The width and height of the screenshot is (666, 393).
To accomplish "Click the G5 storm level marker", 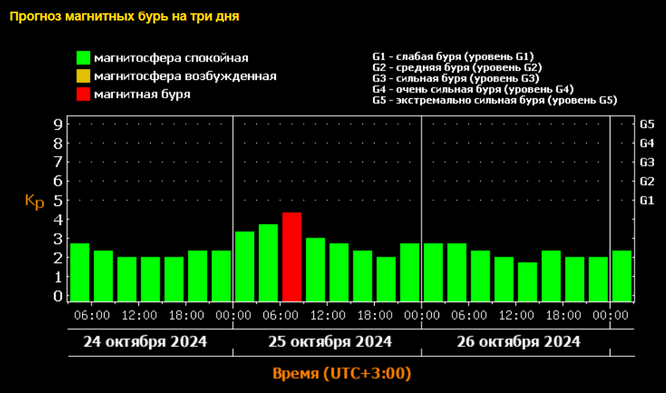I will [x=647, y=124].
